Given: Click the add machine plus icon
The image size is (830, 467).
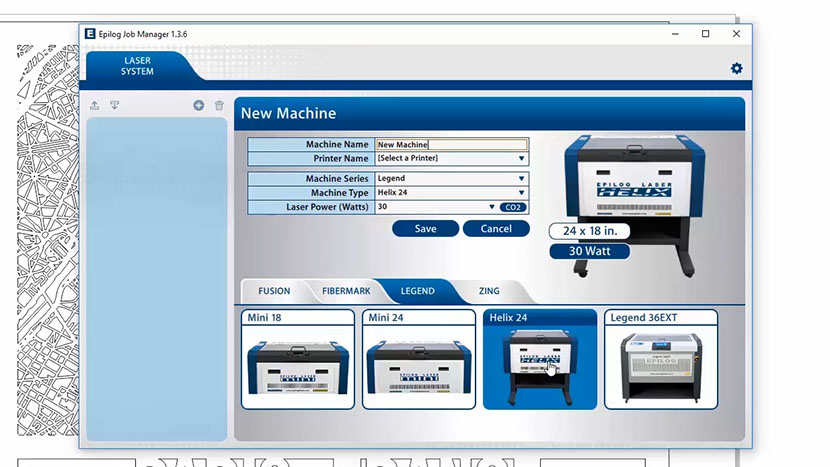Looking at the screenshot, I should (x=199, y=105).
